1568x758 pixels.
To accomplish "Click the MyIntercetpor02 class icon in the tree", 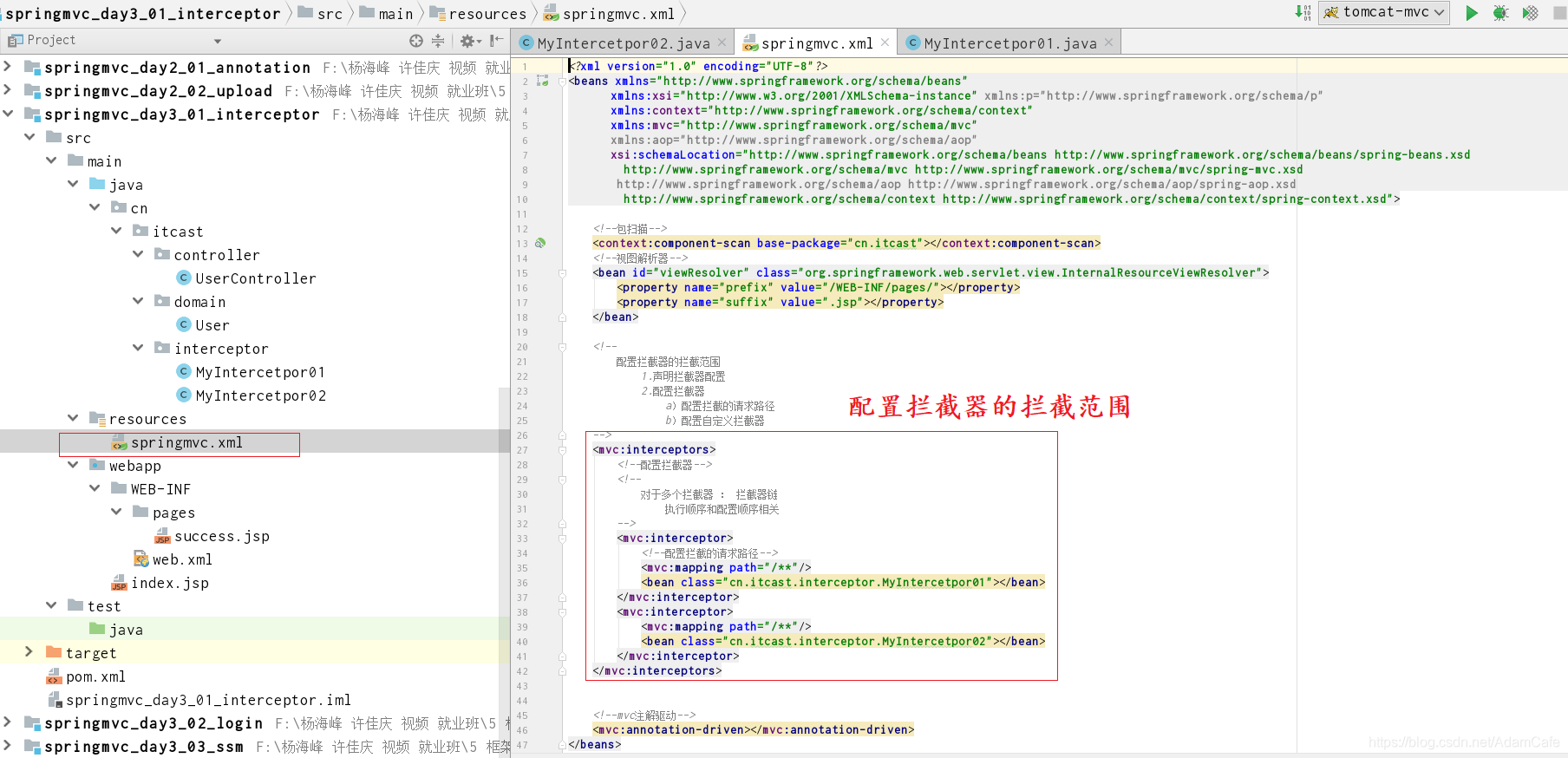I will pyautogui.click(x=184, y=395).
